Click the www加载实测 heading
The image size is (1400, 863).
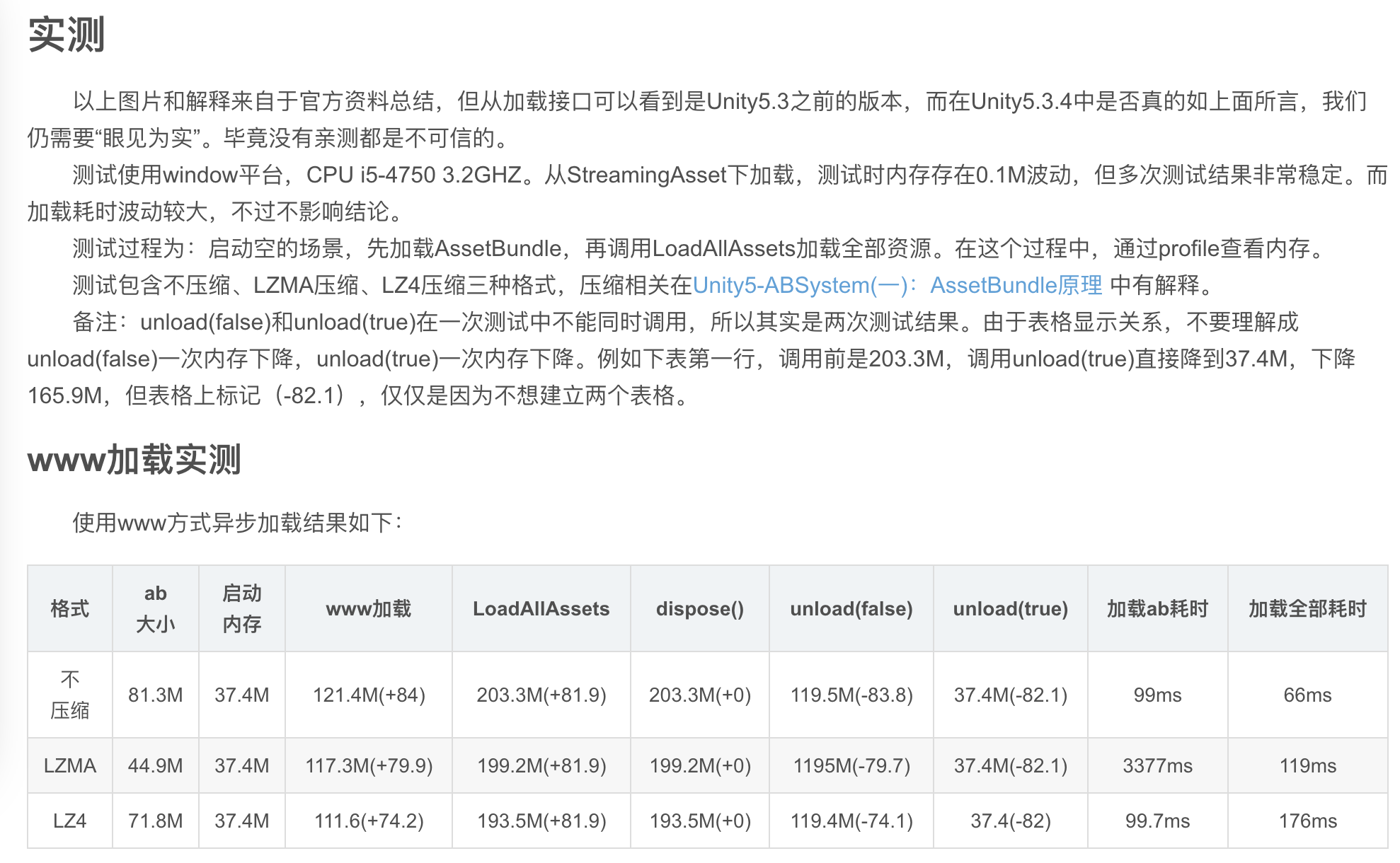click(x=134, y=460)
